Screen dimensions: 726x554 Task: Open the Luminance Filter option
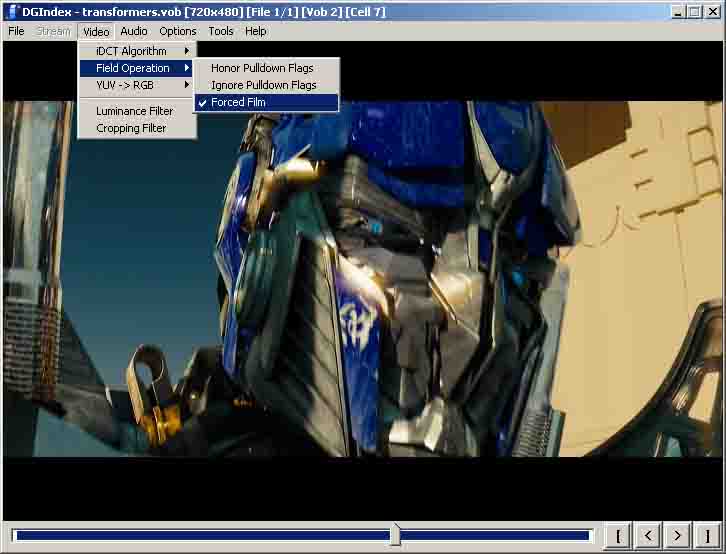tap(138, 111)
